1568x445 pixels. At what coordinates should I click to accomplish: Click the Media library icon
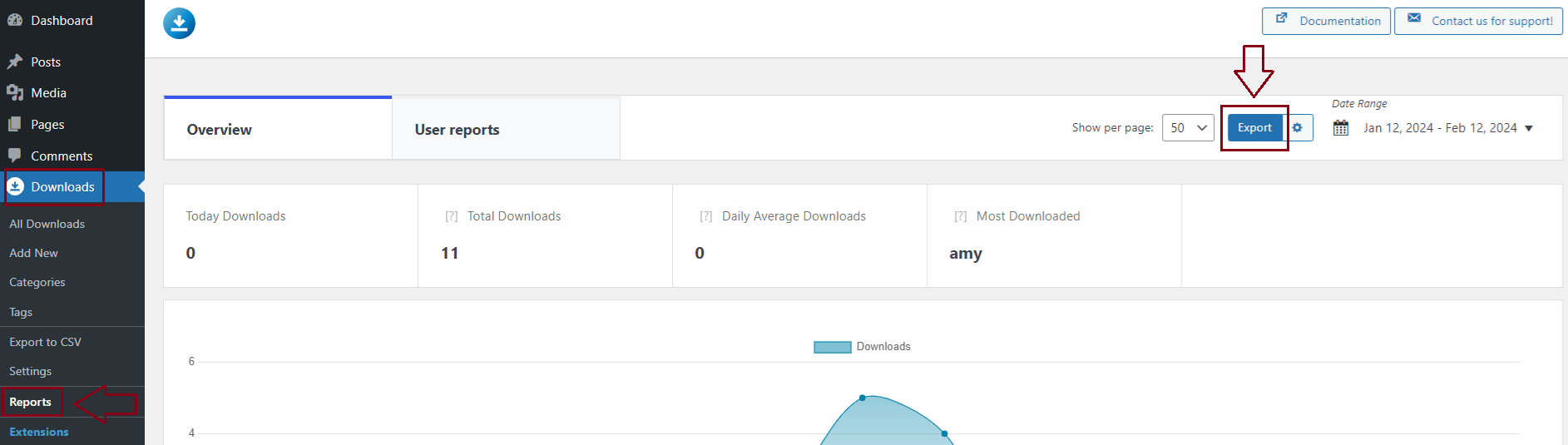coord(15,92)
